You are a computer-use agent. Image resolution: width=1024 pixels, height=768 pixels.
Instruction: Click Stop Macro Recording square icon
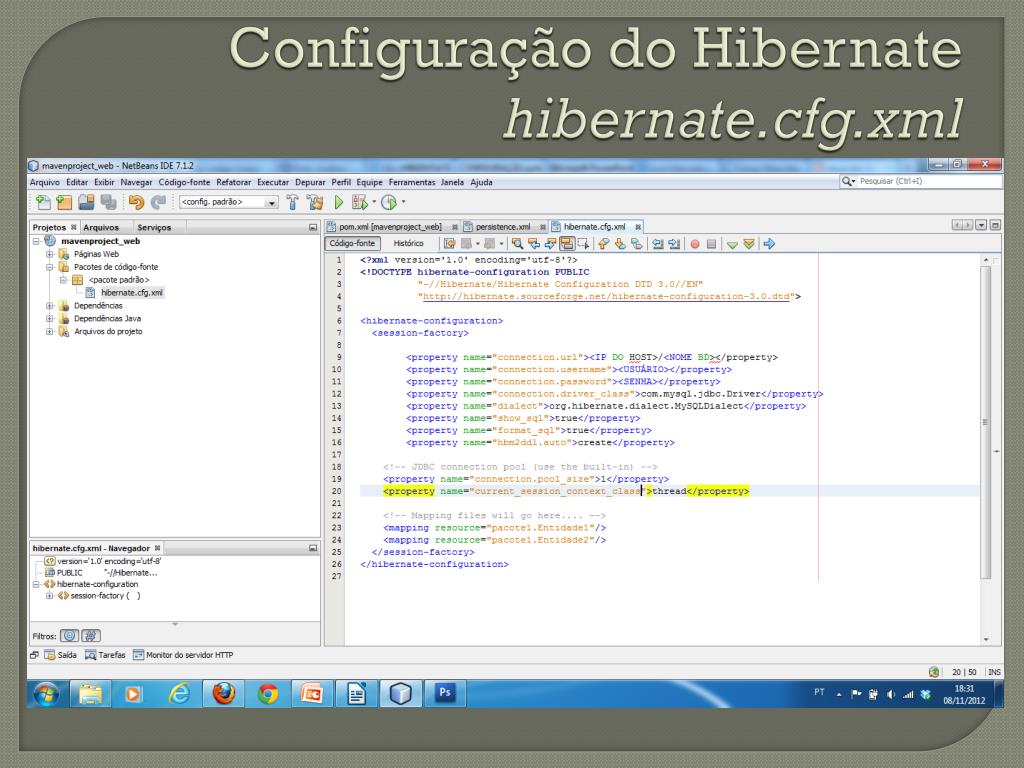click(712, 244)
